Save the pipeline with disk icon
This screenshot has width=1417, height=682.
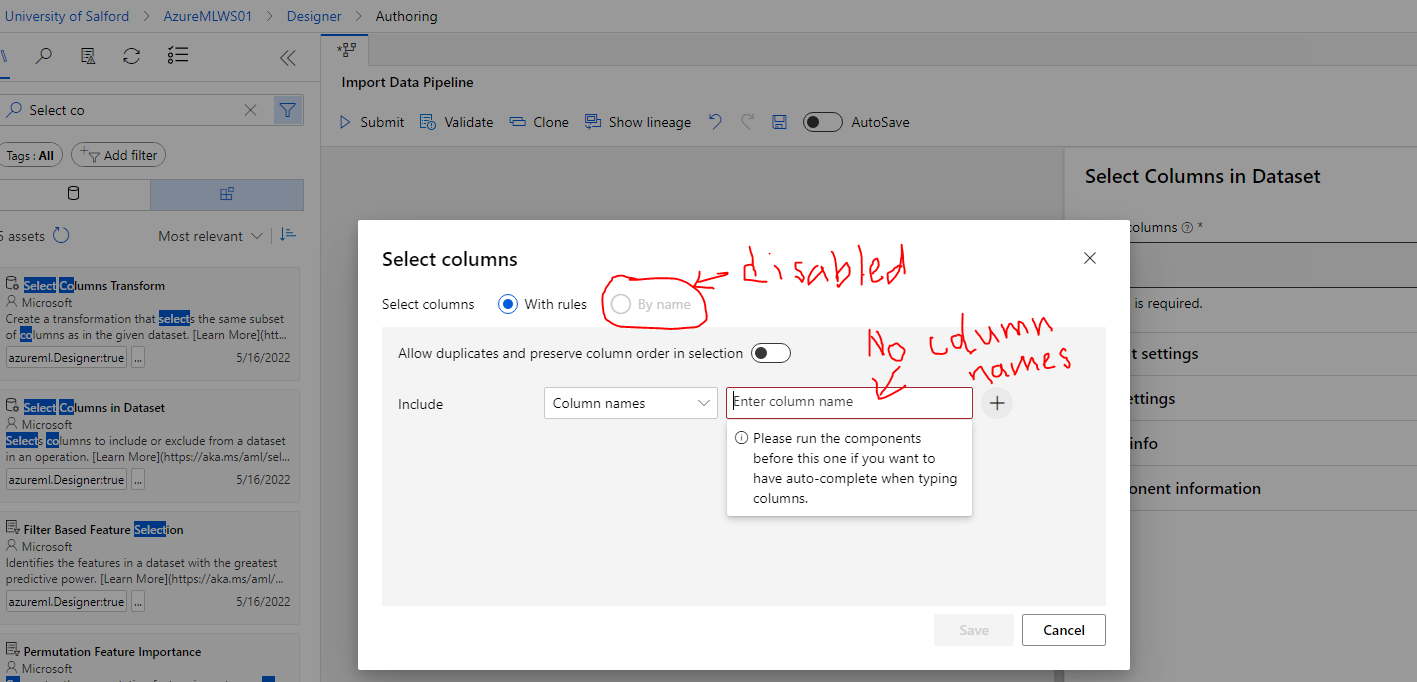(780, 122)
